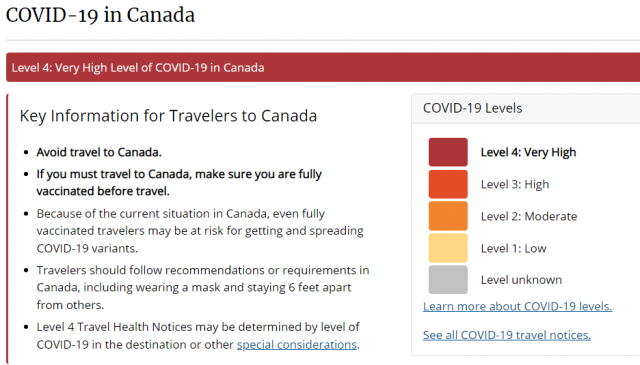Open 'Learn more about COVID-19 levels' link
The width and height of the screenshot is (640, 365).
(x=517, y=306)
